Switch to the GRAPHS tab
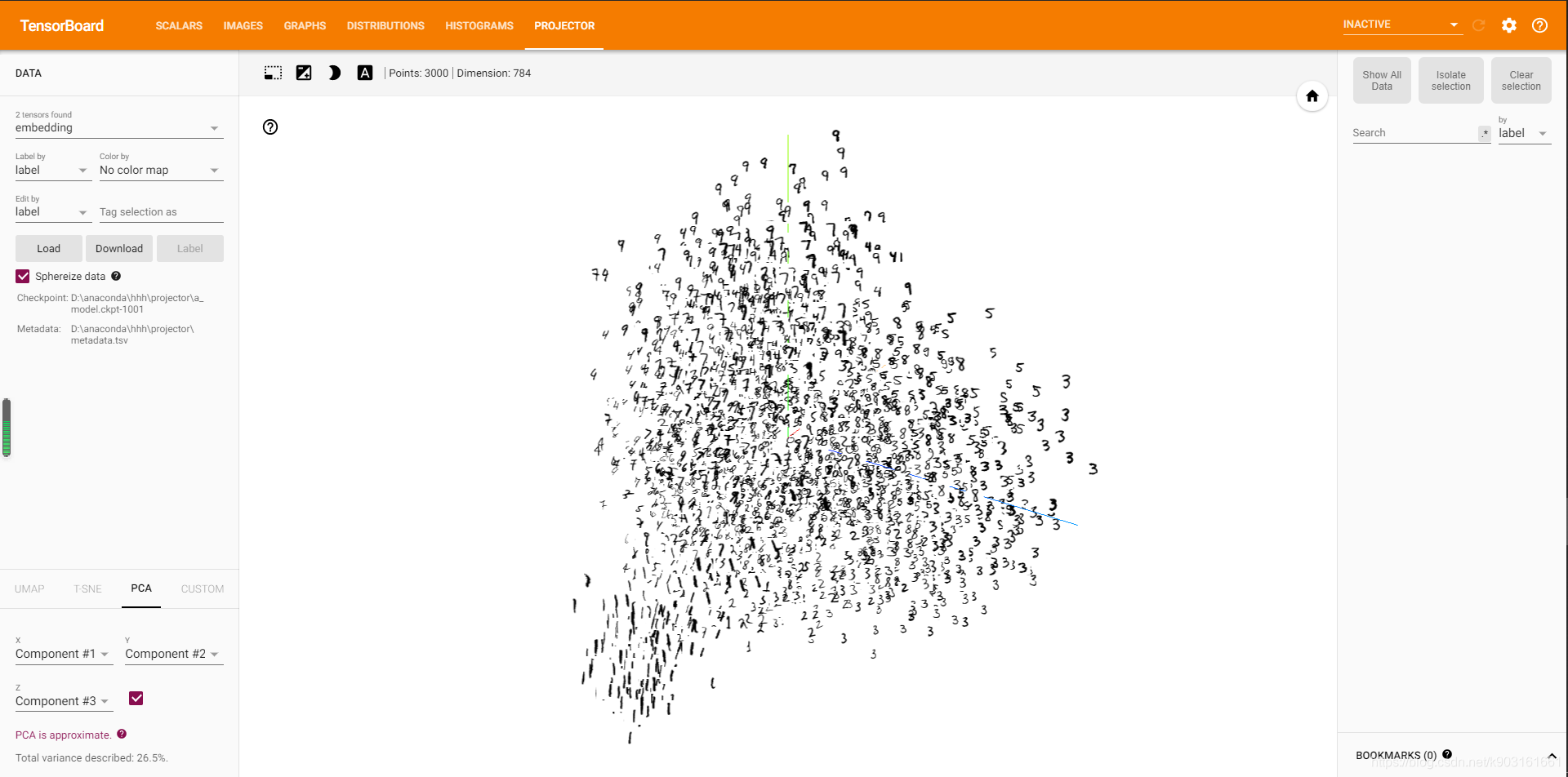1568x777 pixels. [305, 25]
